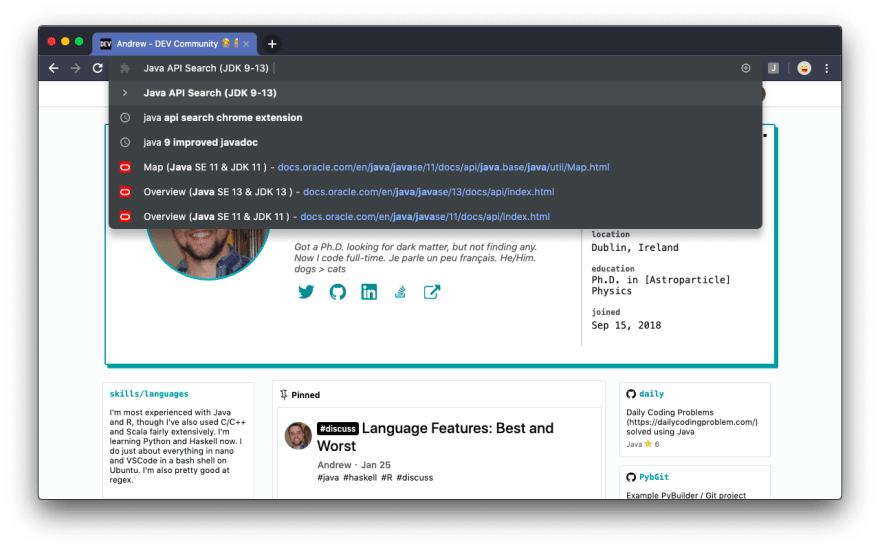Select Java API Search (JDK 9-13) suggestion
The width and height of the screenshot is (880, 550).
click(436, 93)
